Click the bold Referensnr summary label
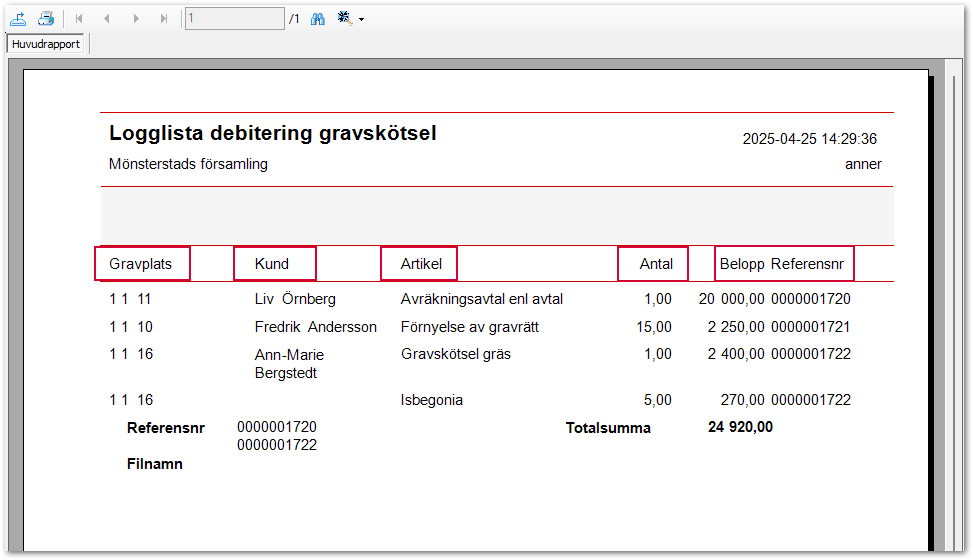This screenshot has height=560, width=973. tap(166, 428)
